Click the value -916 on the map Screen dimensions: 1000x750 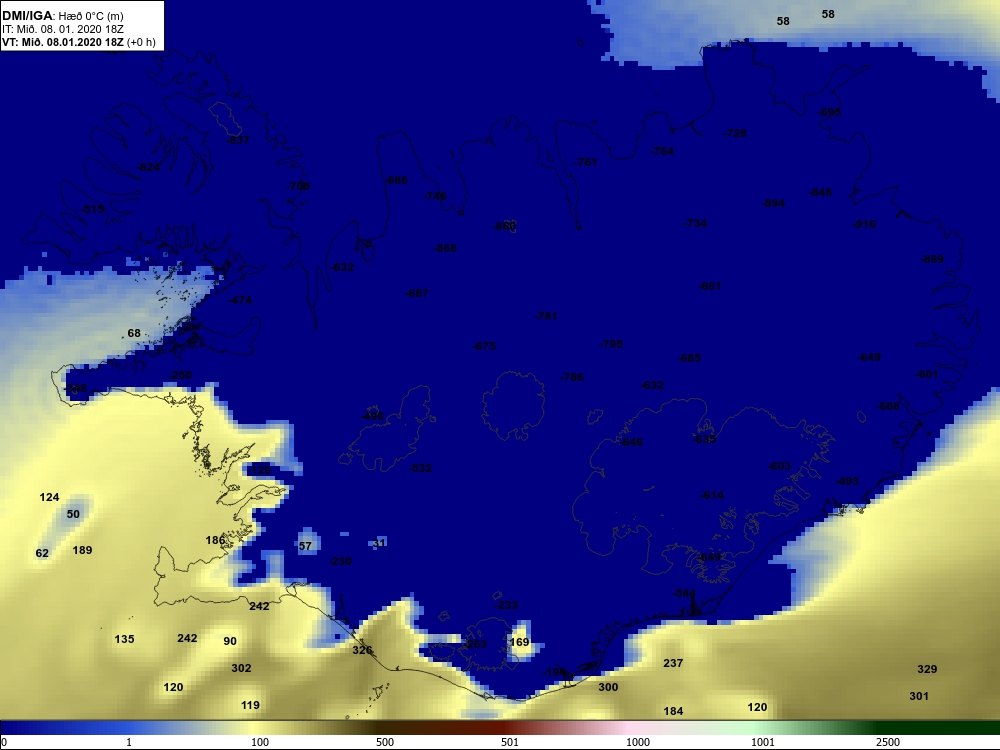(x=865, y=224)
